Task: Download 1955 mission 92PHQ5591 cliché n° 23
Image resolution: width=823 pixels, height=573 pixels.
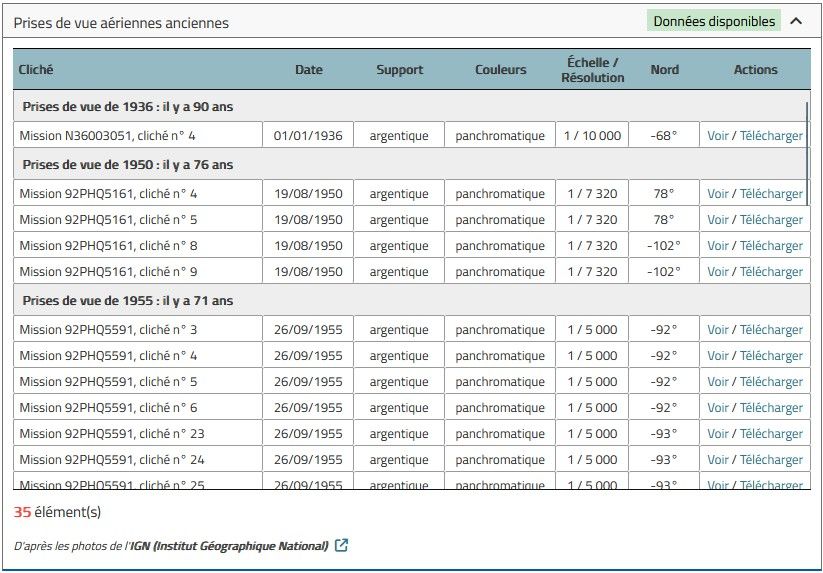Action: 771,434
